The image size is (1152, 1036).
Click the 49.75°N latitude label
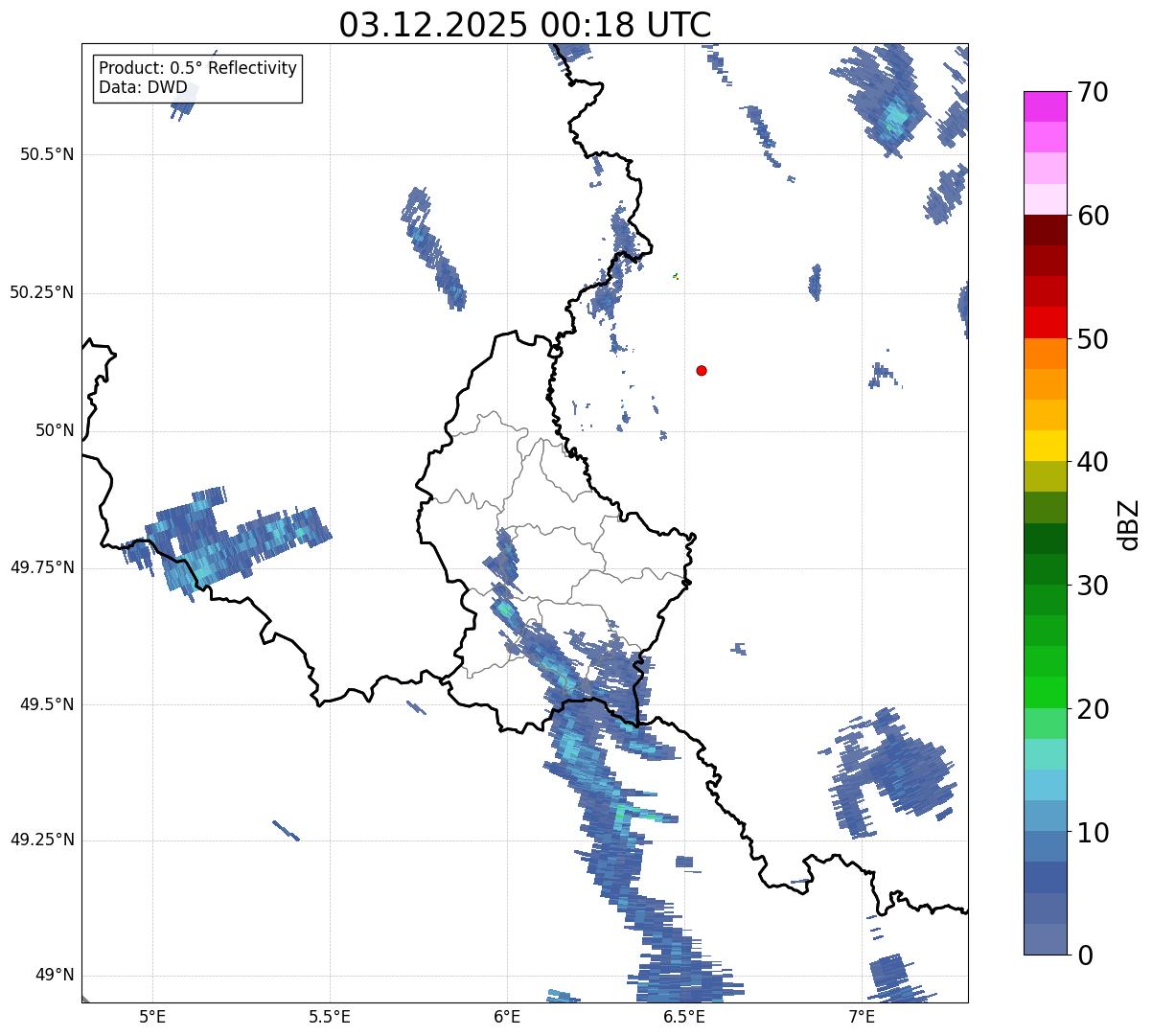41,567
